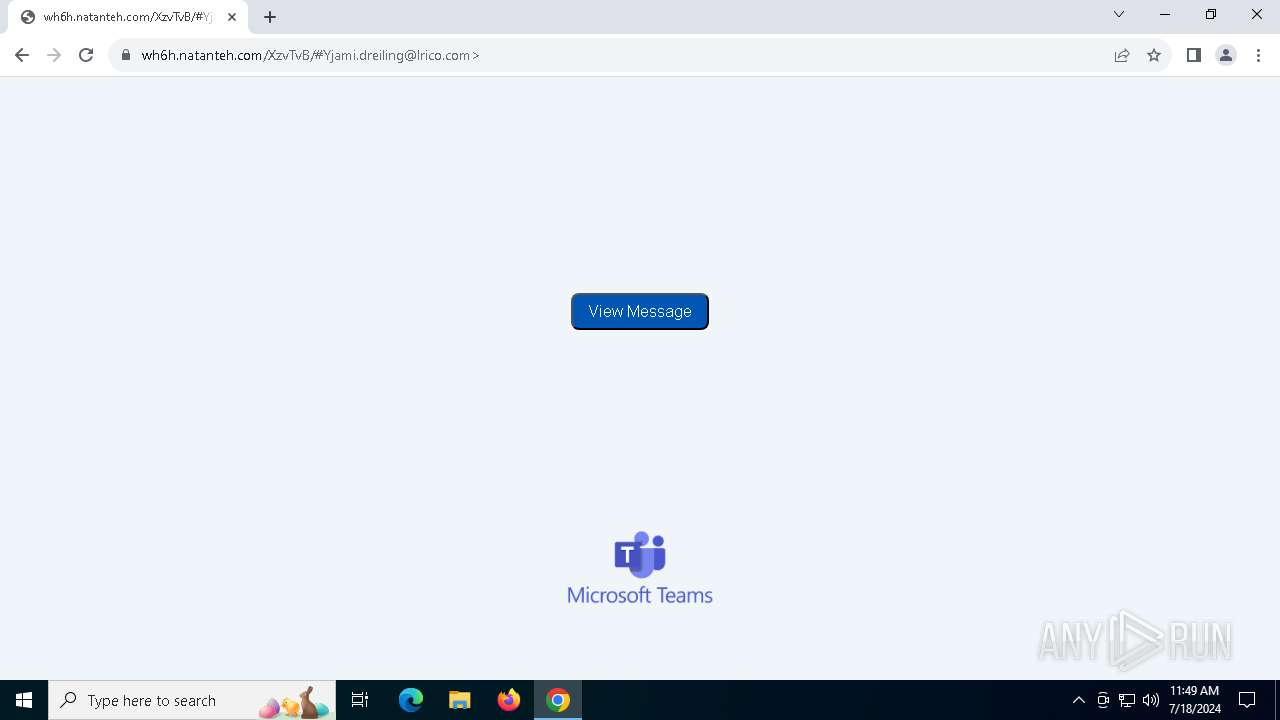Click the Microsoft Teams logo

click(640, 568)
